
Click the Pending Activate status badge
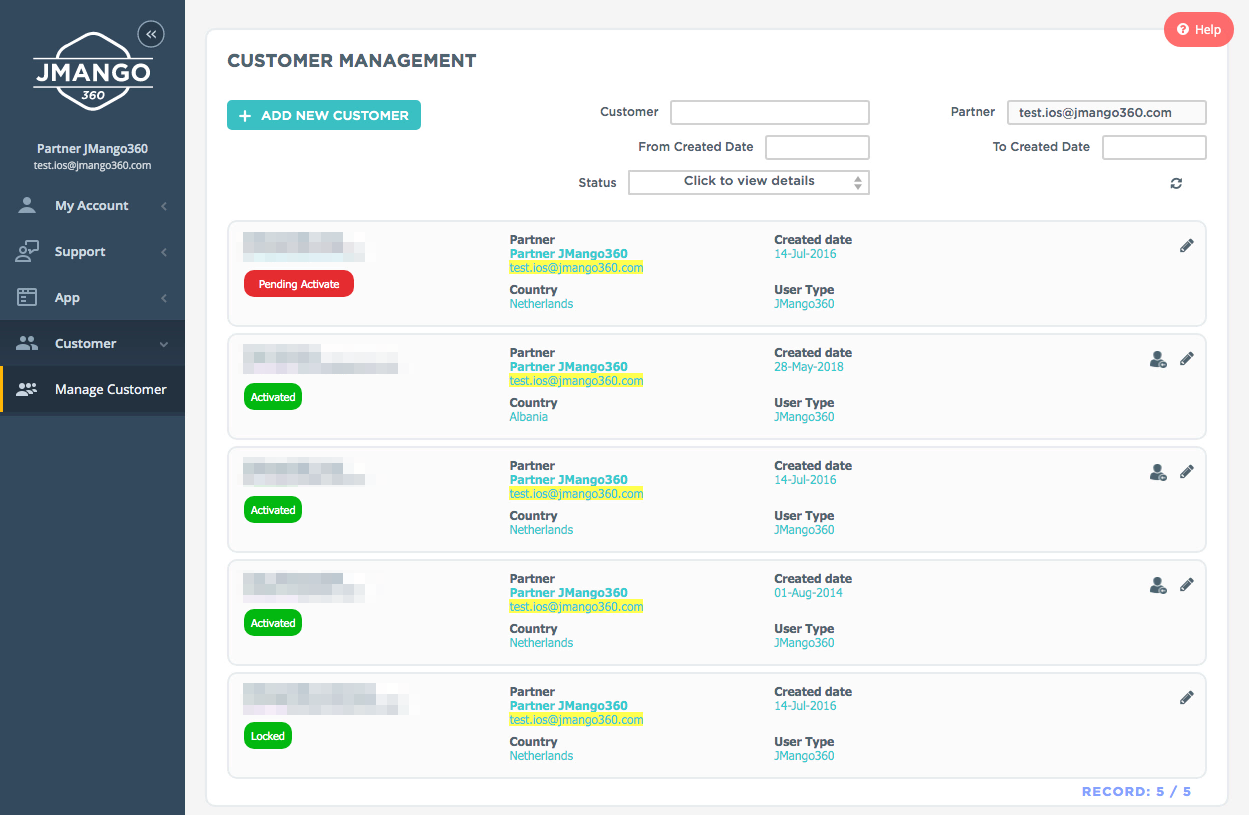click(299, 284)
